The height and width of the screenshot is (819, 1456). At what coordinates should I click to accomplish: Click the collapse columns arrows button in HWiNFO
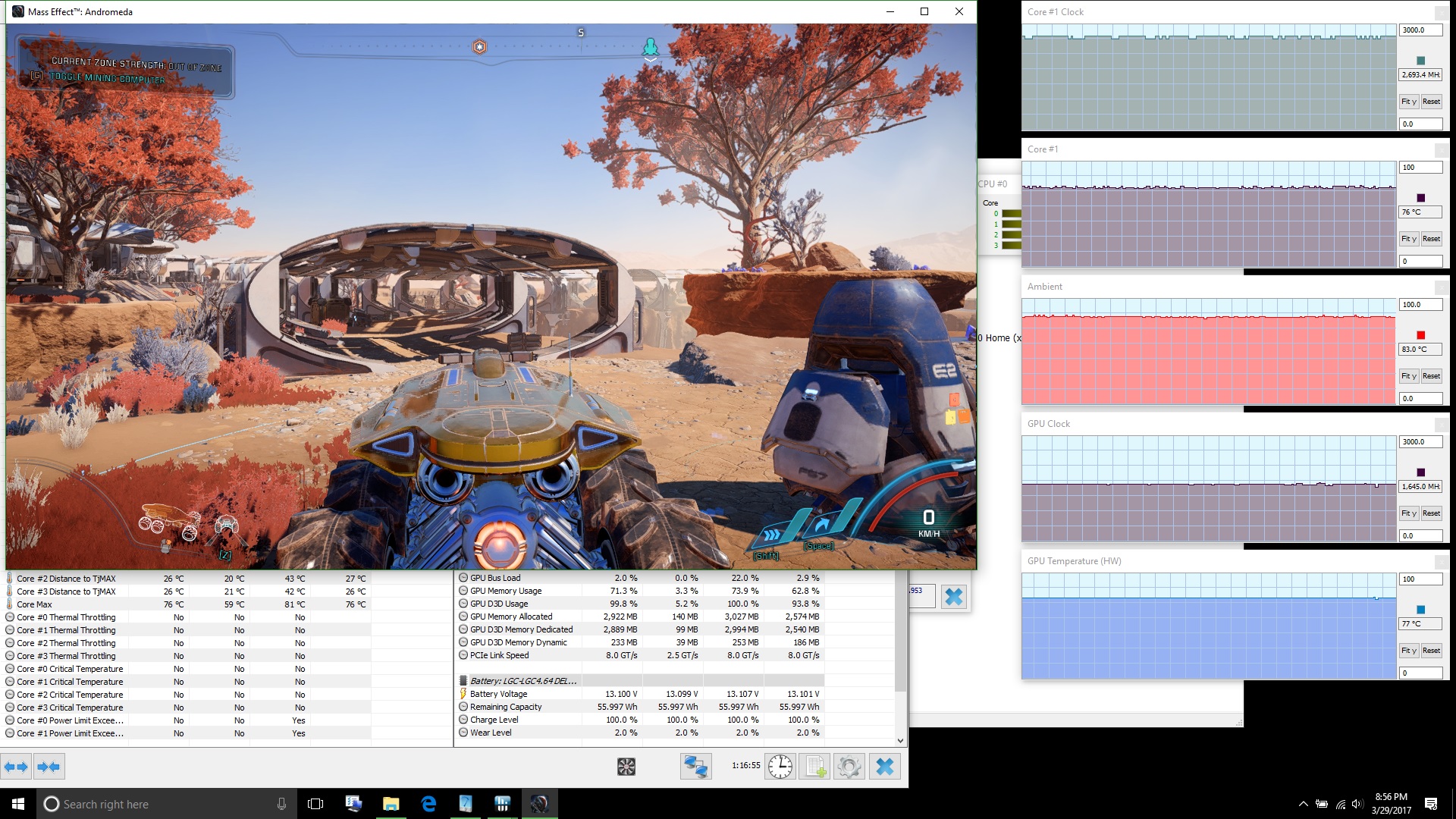coord(49,767)
